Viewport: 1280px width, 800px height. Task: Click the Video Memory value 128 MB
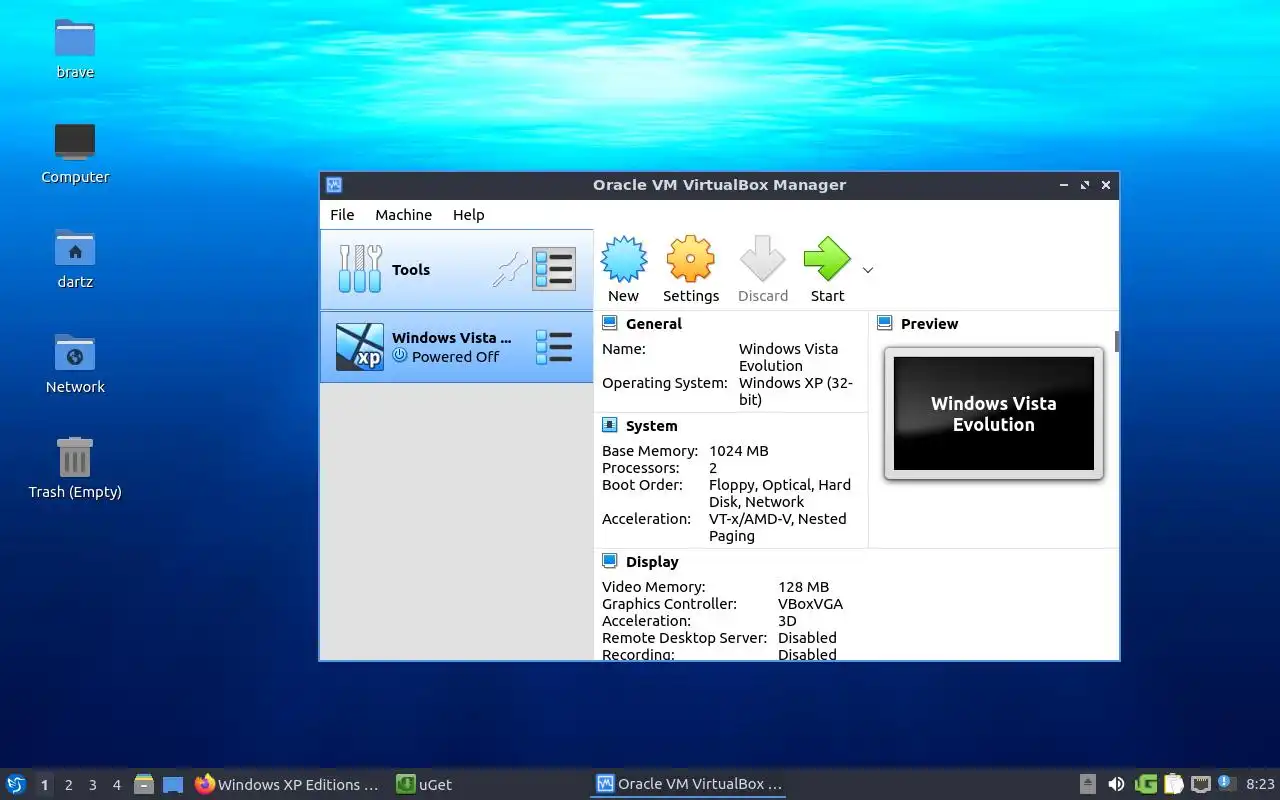pos(803,587)
